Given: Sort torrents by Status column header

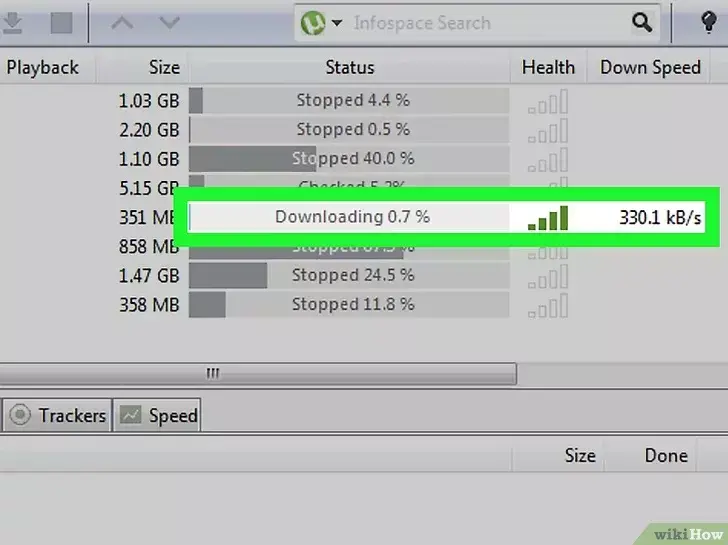Looking at the screenshot, I should pyautogui.click(x=349, y=68).
